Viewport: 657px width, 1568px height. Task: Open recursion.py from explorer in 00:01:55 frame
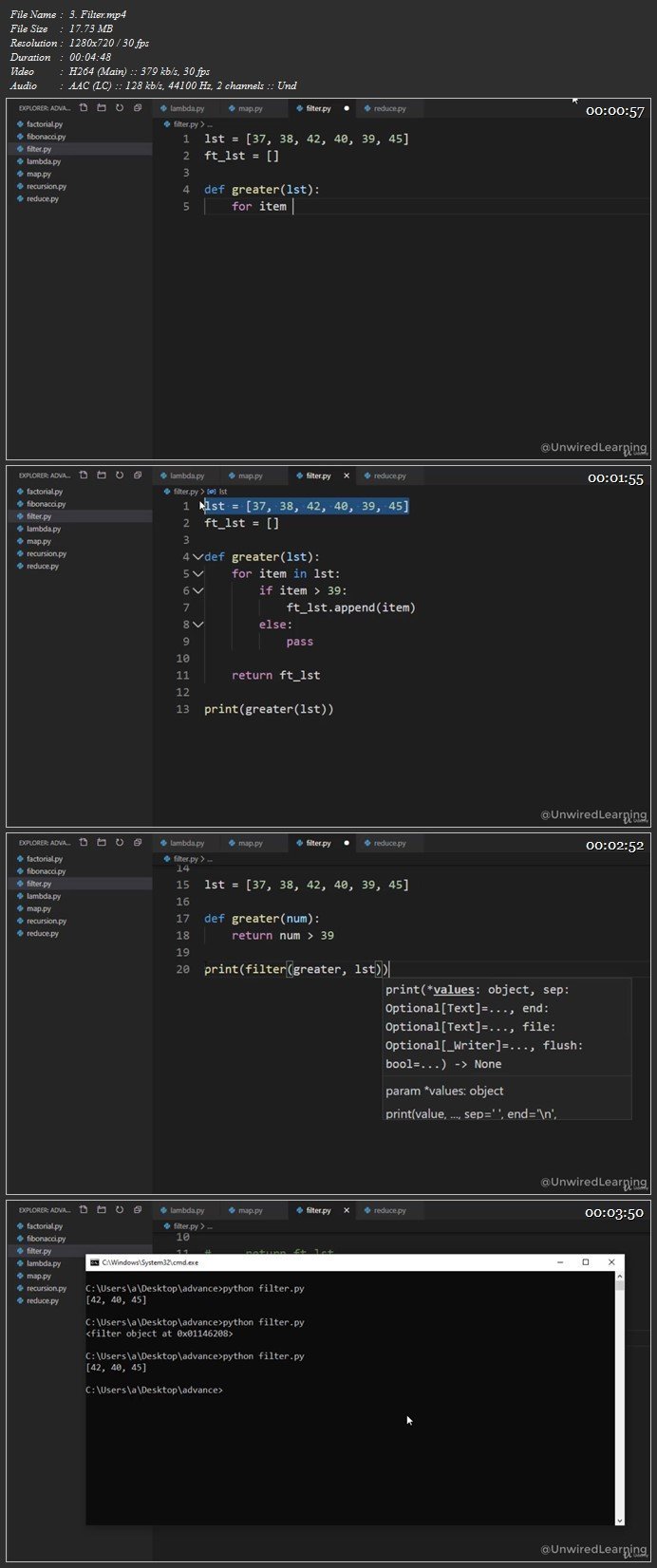point(46,553)
